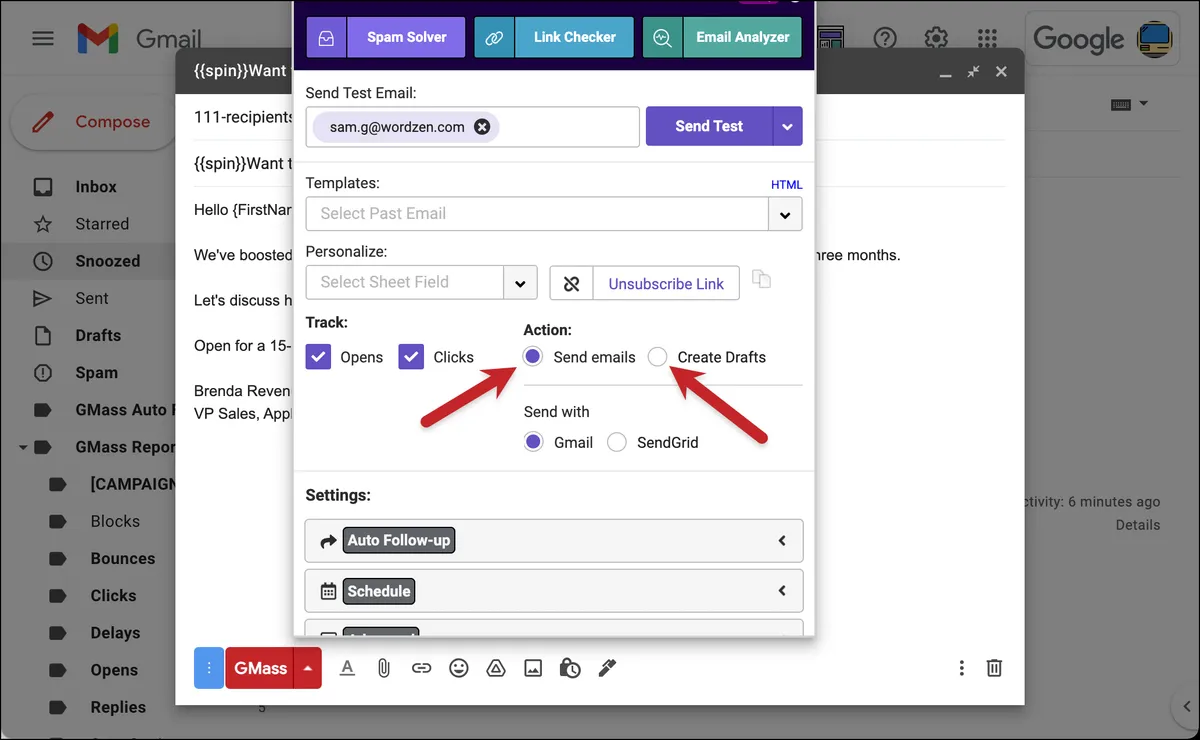Viewport: 1200px width, 740px height.
Task: Expand the Auto Follow-up settings section
Action: coord(554,541)
